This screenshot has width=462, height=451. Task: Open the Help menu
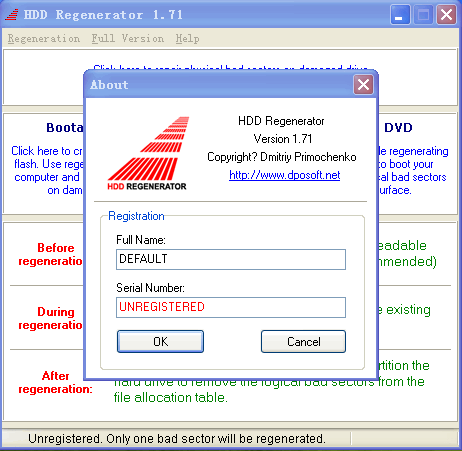[187, 39]
